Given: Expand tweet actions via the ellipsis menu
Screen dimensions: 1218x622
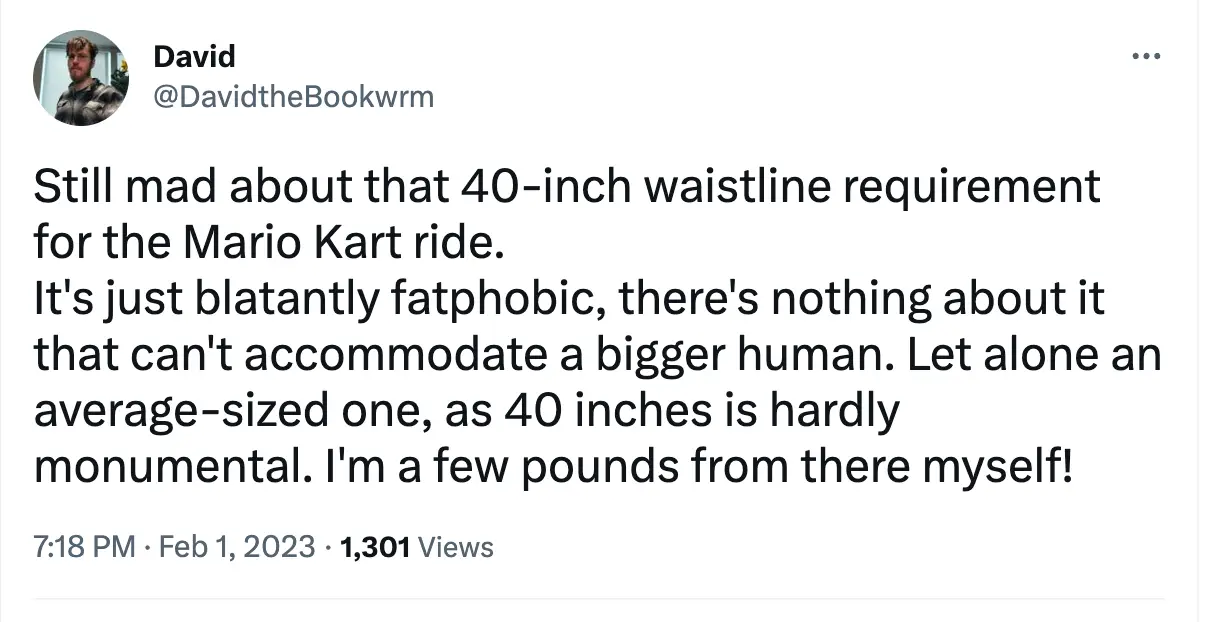Looking at the screenshot, I should pos(1146,56).
